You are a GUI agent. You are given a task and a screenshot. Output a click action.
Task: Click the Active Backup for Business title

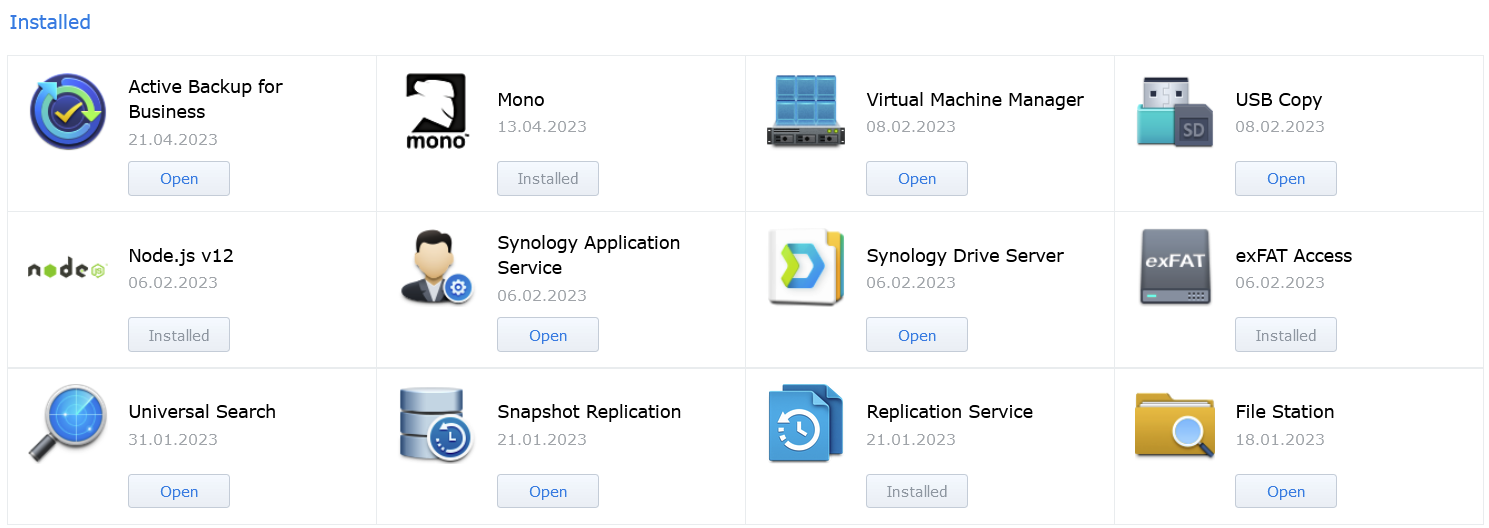click(206, 99)
